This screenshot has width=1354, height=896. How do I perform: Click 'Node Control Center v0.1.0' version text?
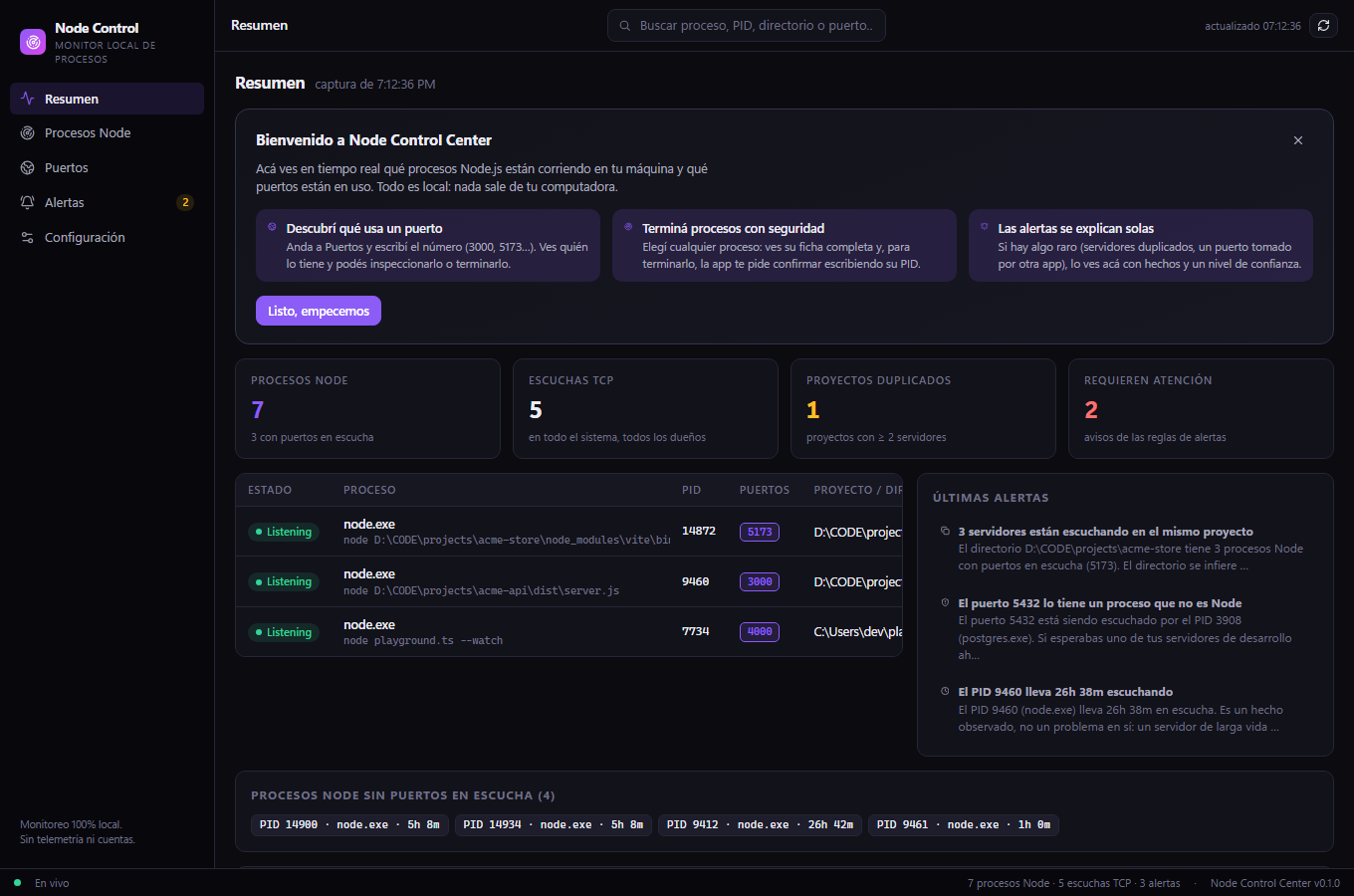1275,883
